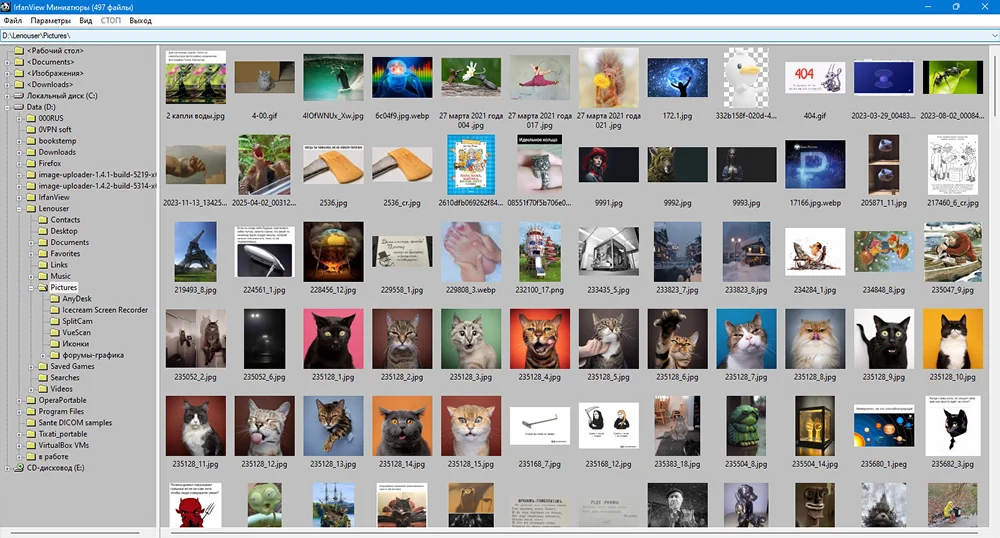Screen dimensions: 1000x538
Task: Open the path dropdown of the address bar
Action: [x=992, y=35]
